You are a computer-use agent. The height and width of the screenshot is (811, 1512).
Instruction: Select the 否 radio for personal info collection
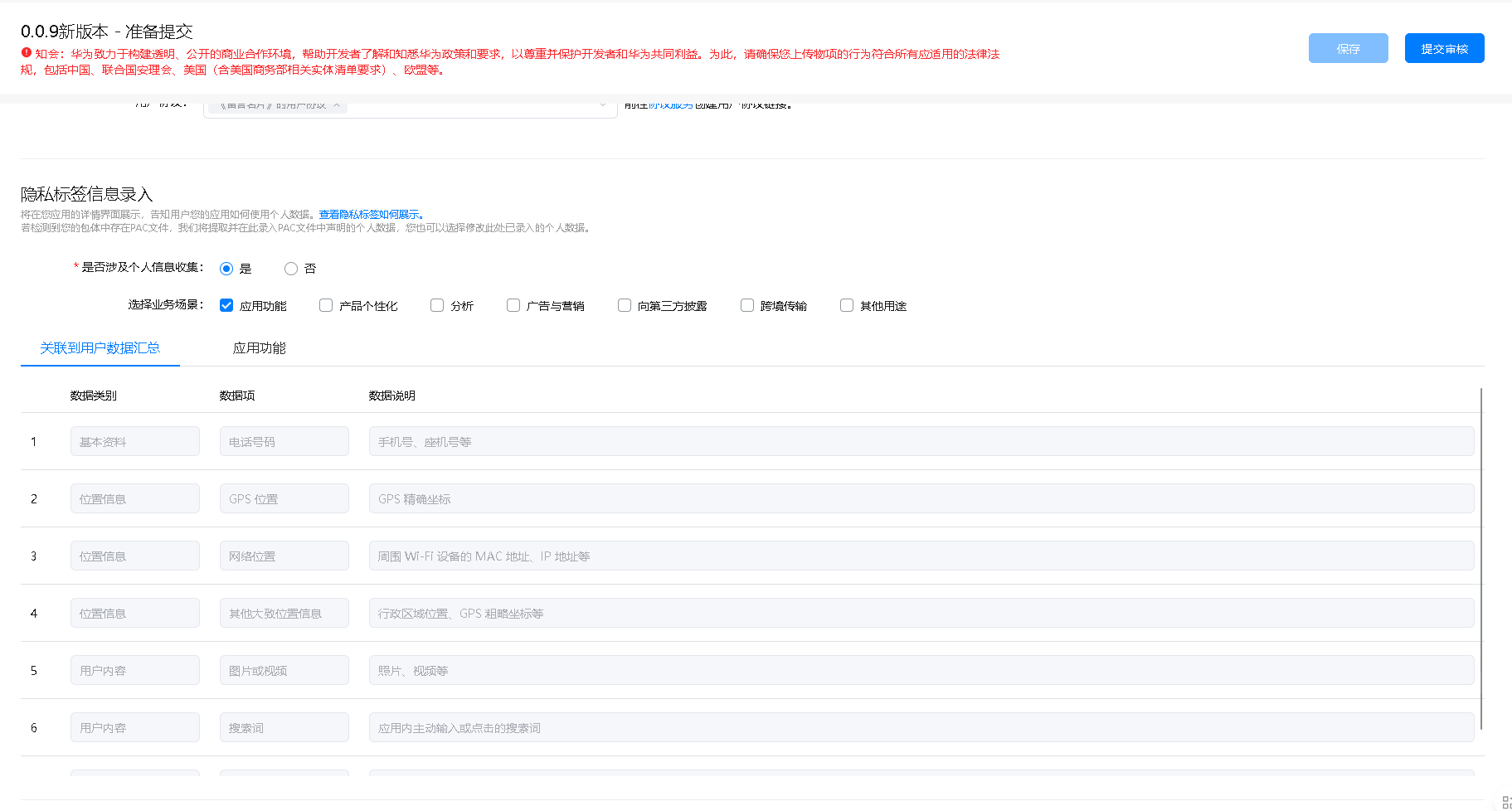click(291, 269)
